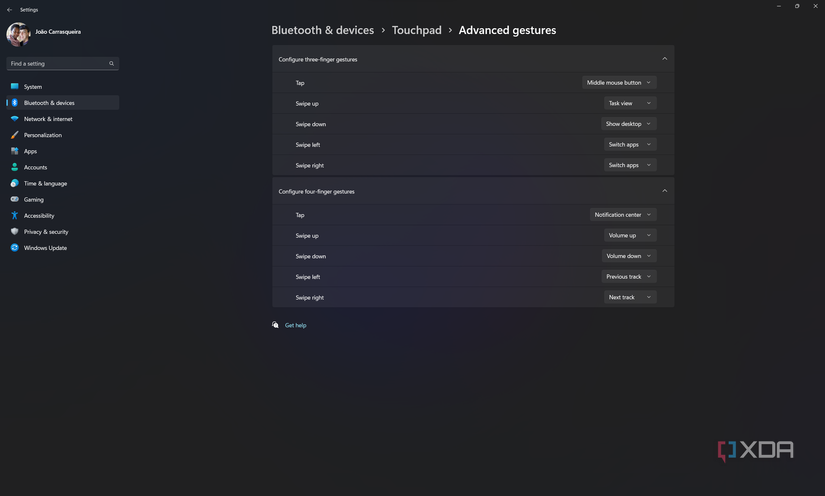825x496 pixels.
Task: Collapse the three-finger gestures section
Action: point(664,59)
